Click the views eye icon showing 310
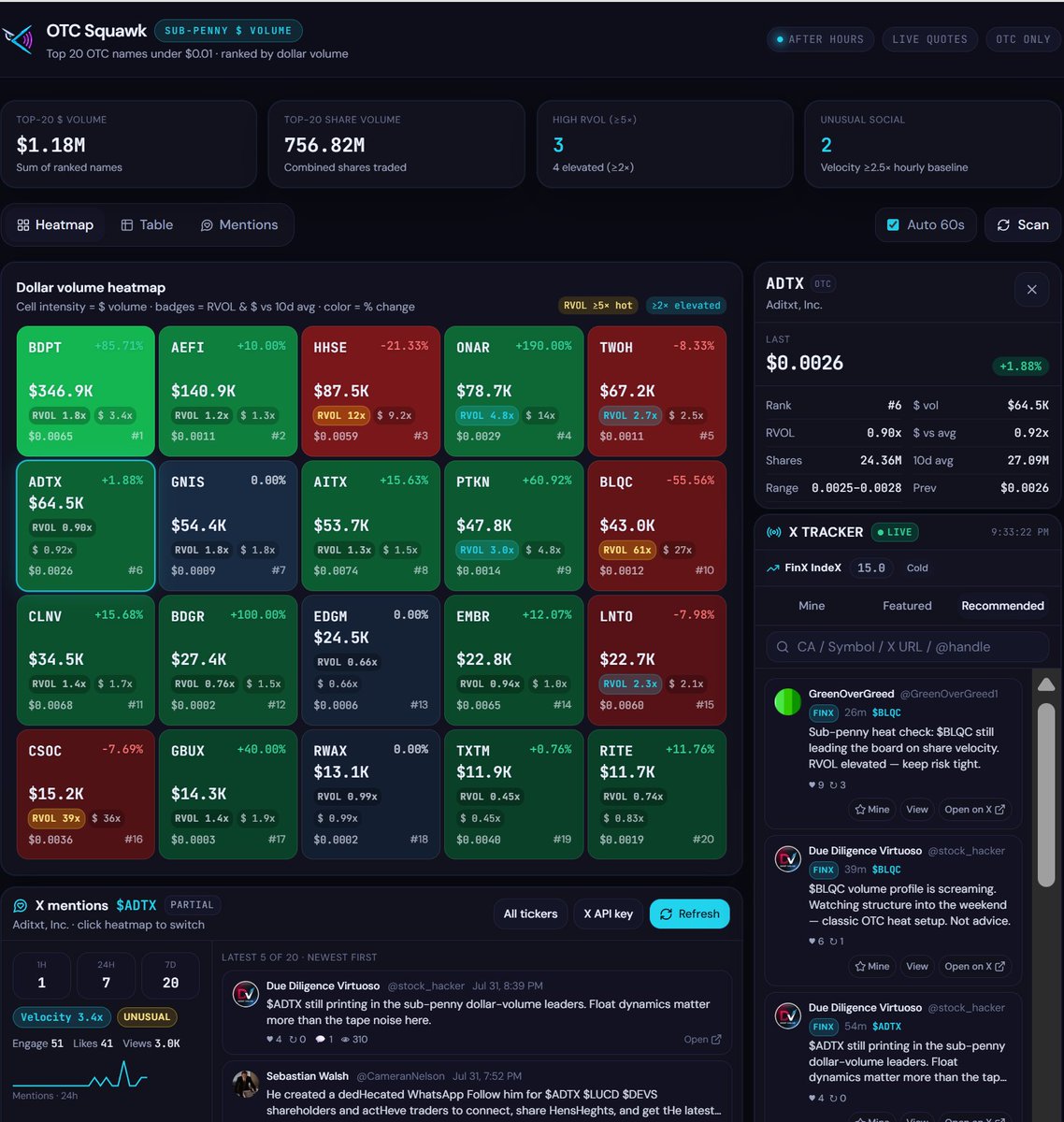Screen dimensions: 1064x1122 click(x=345, y=1040)
